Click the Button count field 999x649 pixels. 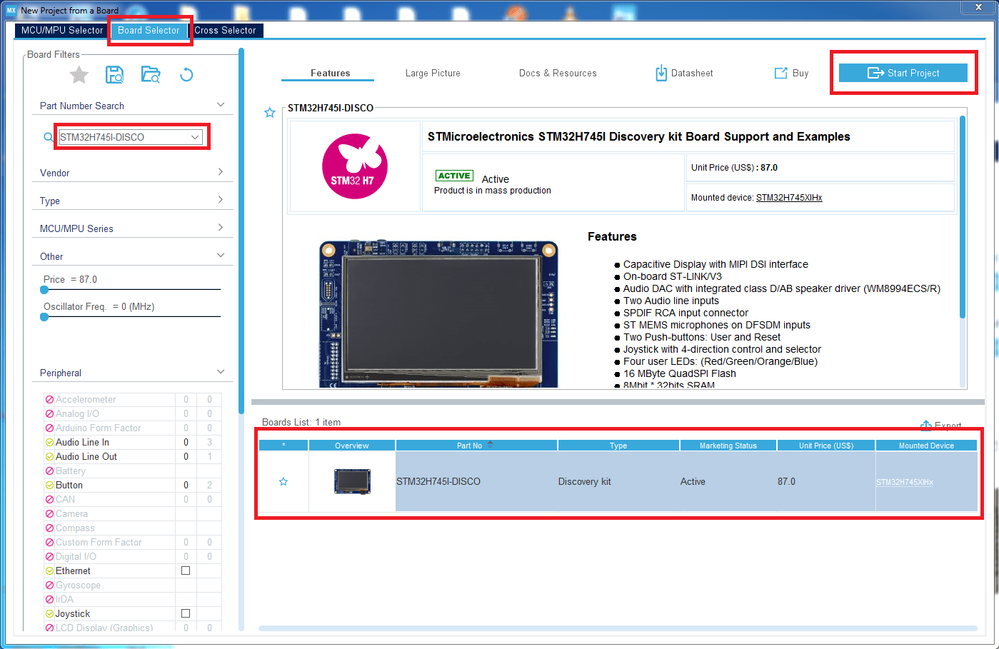(x=186, y=485)
